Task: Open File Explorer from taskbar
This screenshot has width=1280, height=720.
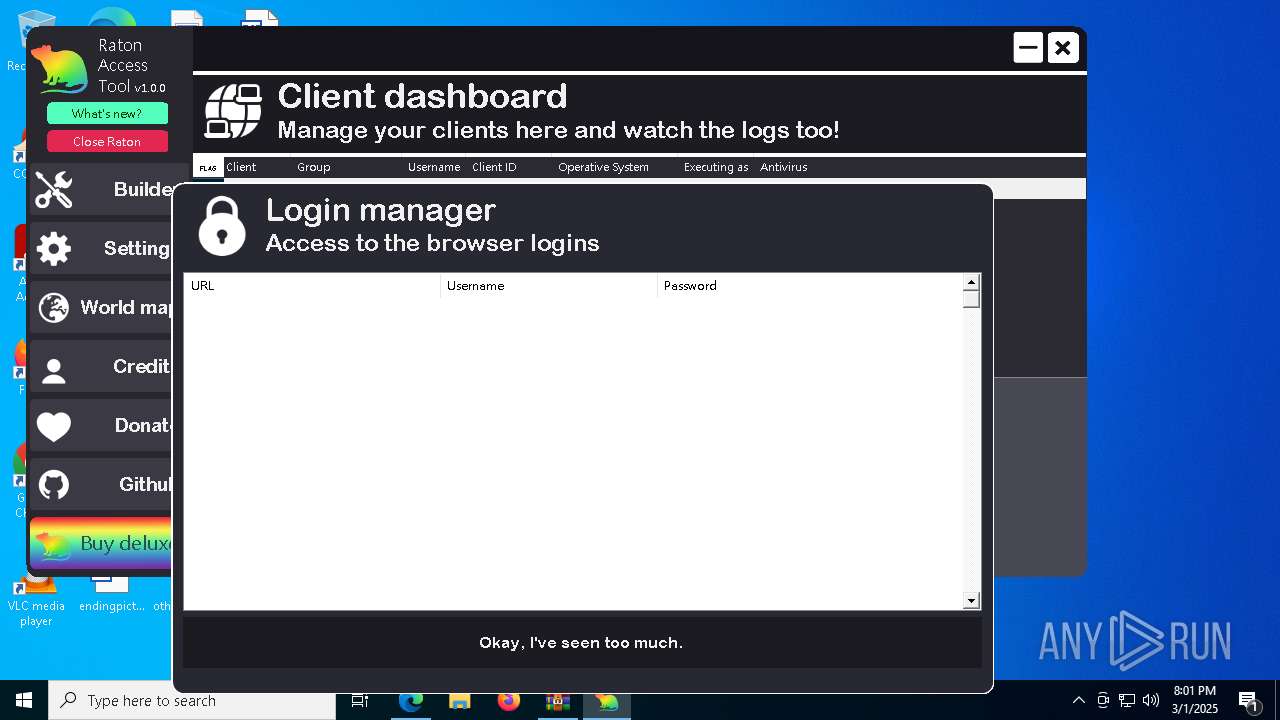Action: point(460,700)
